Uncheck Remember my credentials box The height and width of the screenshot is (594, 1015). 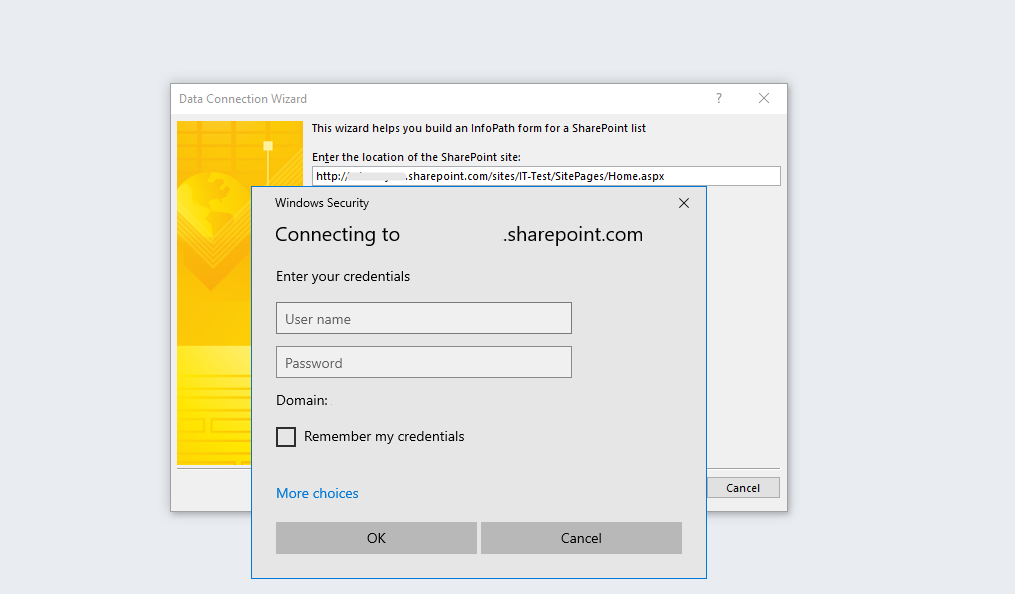click(x=286, y=437)
